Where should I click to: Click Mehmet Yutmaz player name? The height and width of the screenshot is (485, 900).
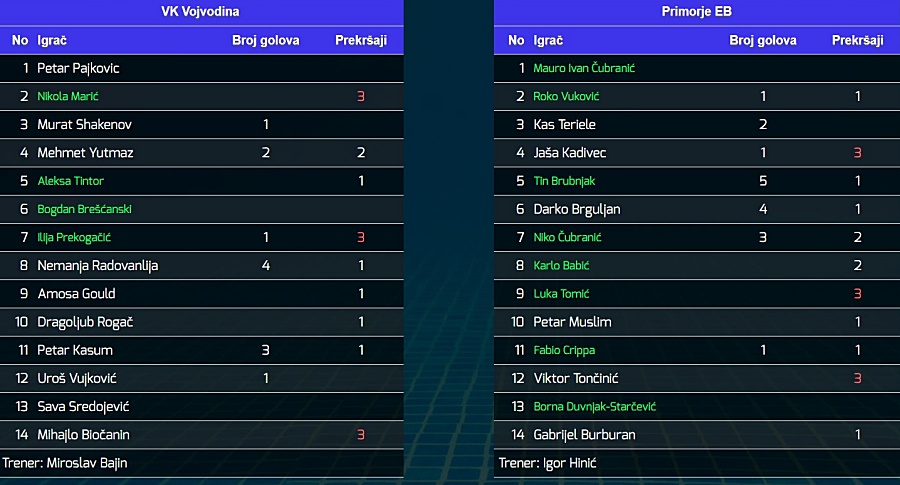coord(85,153)
